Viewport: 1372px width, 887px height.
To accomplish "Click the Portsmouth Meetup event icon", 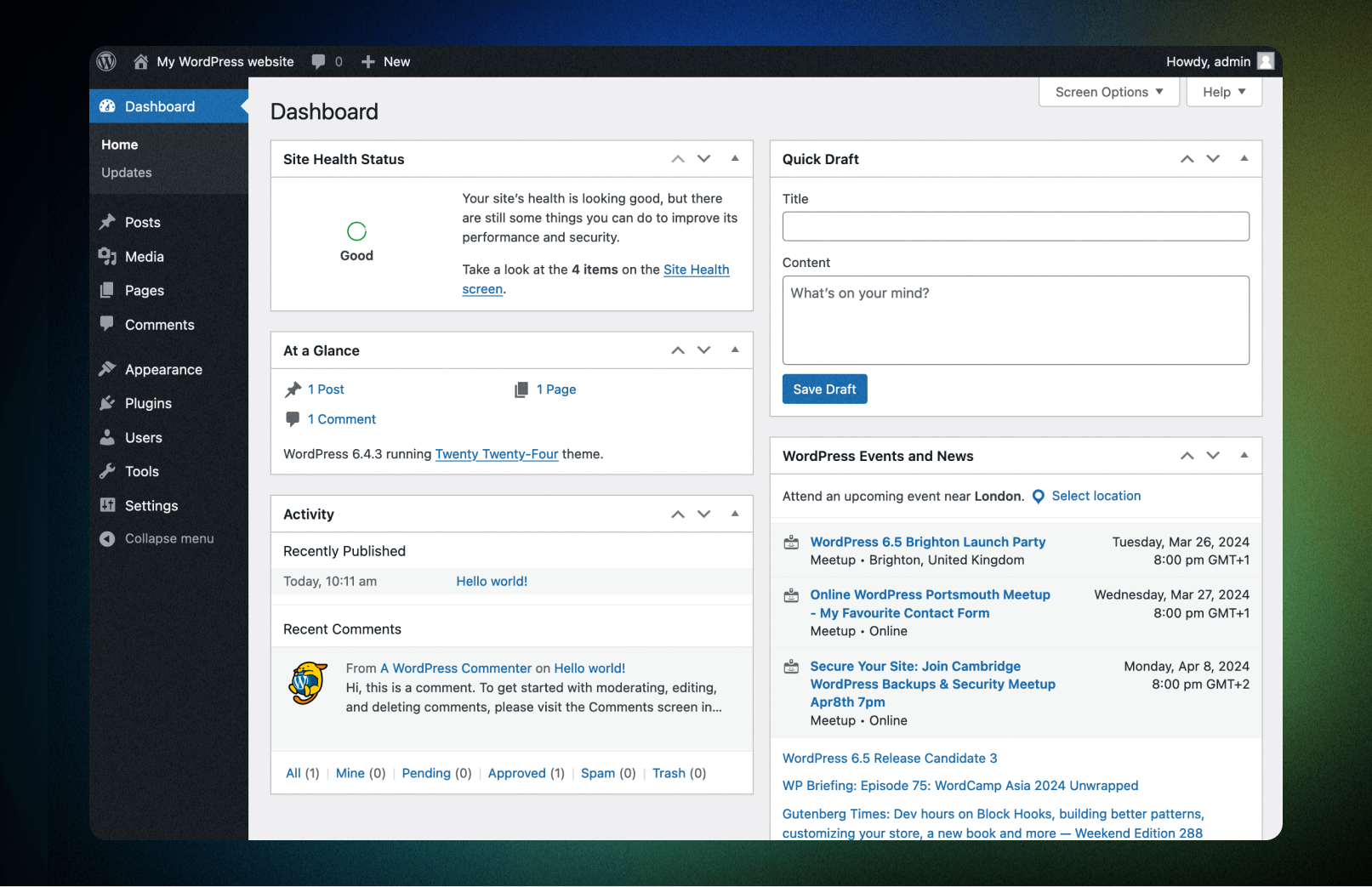I will tap(791, 595).
